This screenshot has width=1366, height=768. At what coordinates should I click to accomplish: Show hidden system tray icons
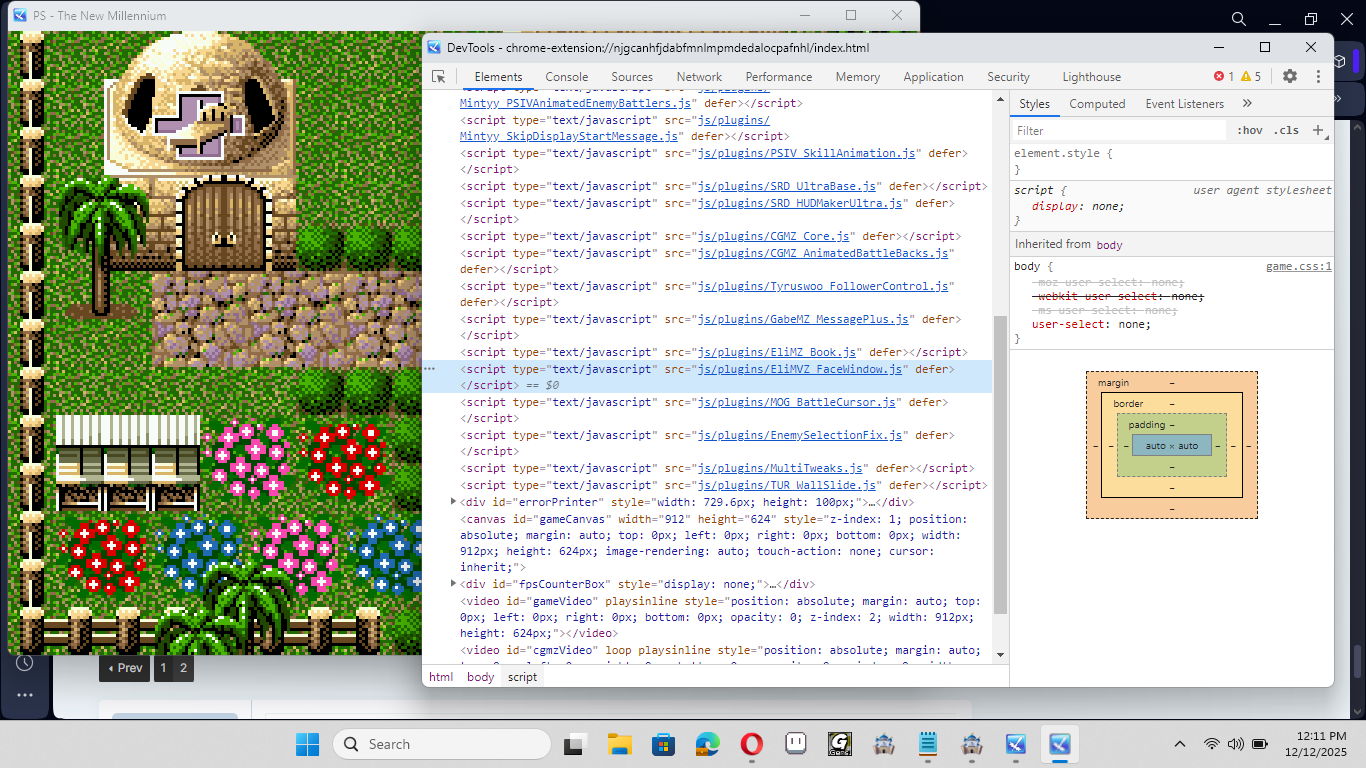(x=1180, y=744)
